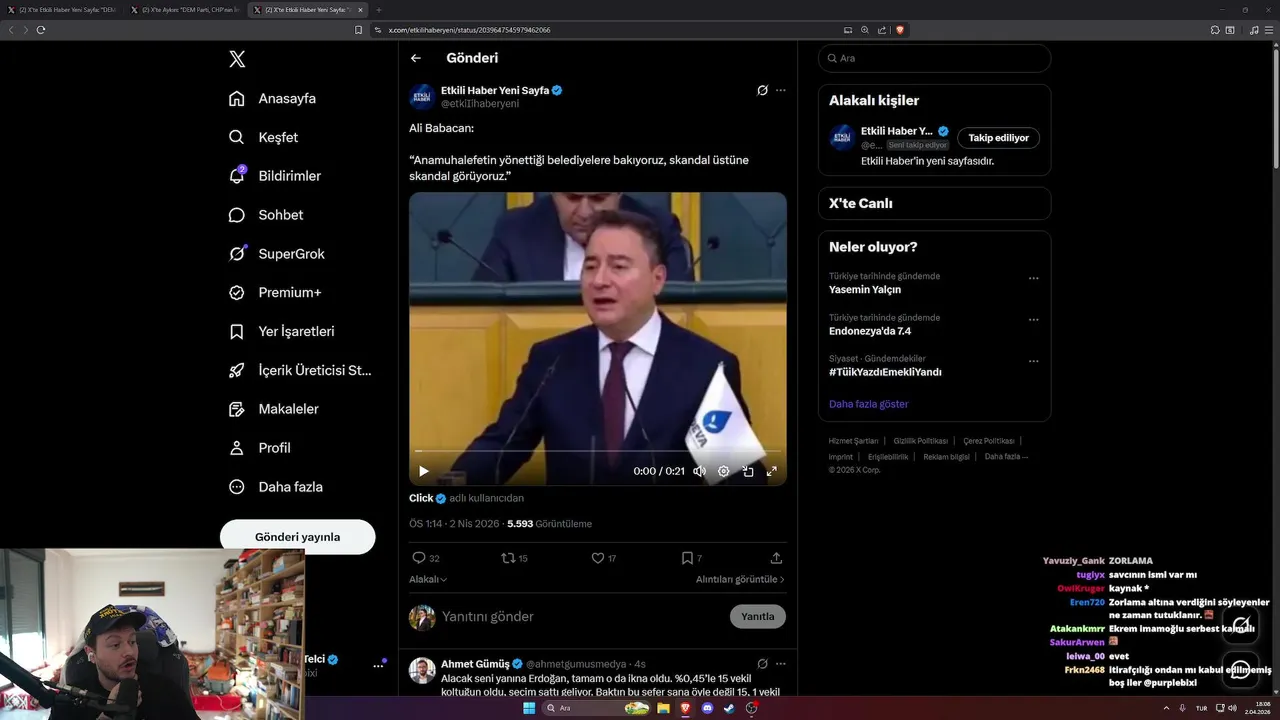Image resolution: width=1280 pixels, height=720 pixels.
Task: Open Bildirimler notifications bell
Action: 237,176
